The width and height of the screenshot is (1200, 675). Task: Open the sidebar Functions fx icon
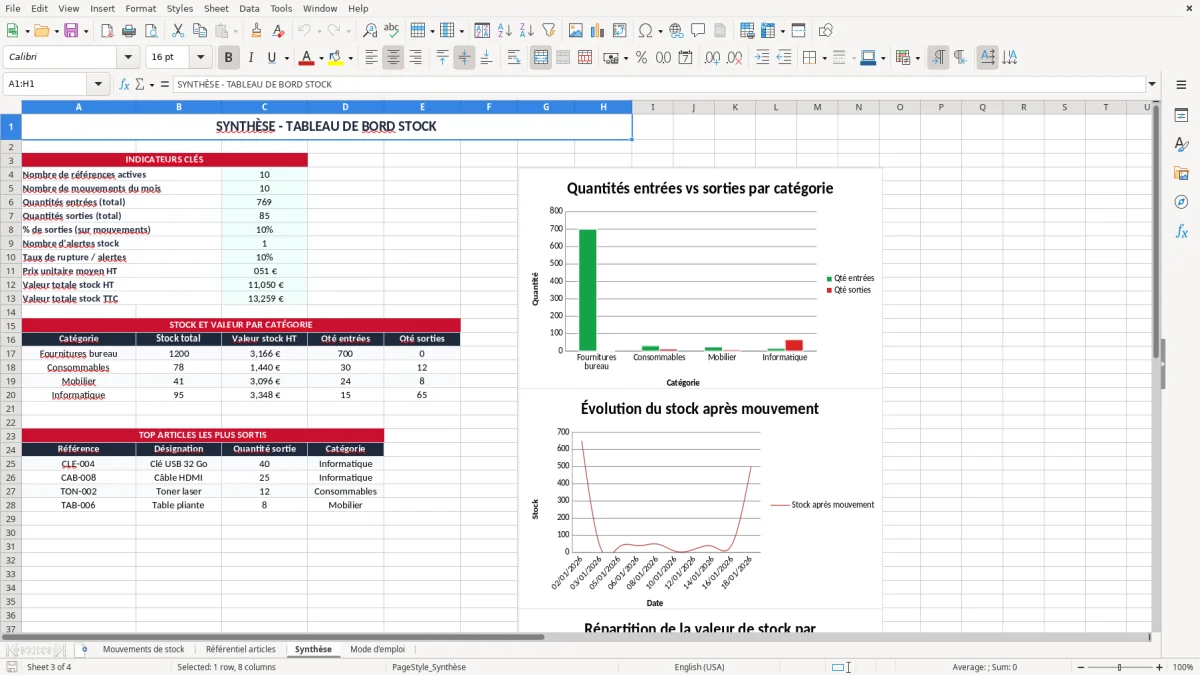(x=1181, y=231)
